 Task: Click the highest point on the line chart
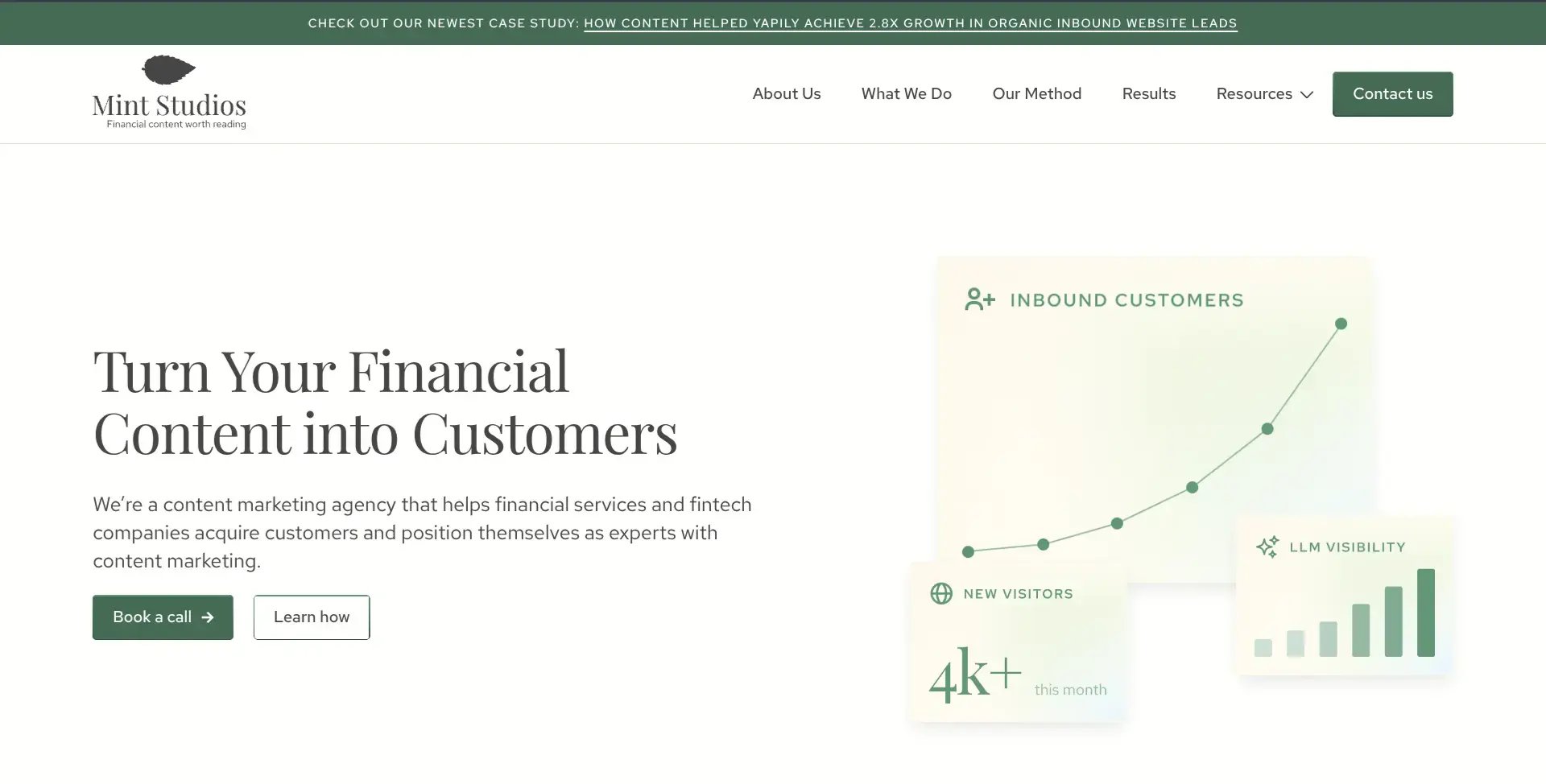pyautogui.click(x=1341, y=324)
